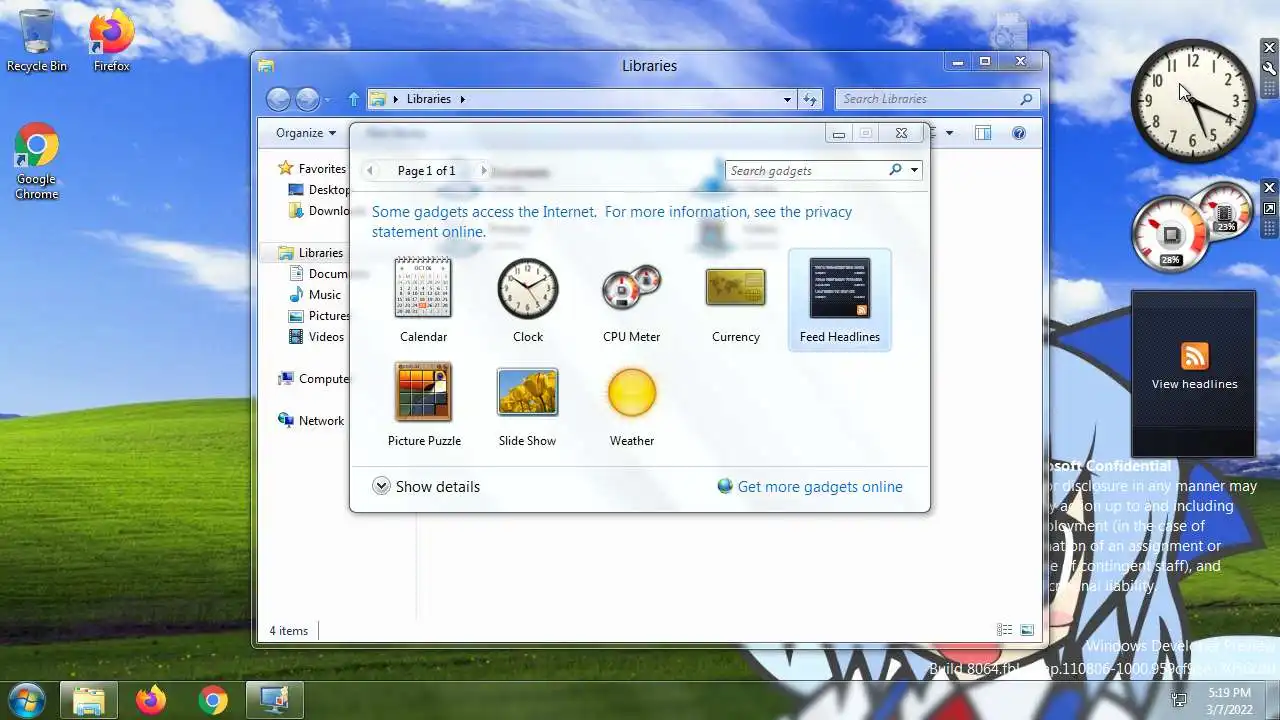
Task: Open the Start menu
Action: tap(26, 699)
